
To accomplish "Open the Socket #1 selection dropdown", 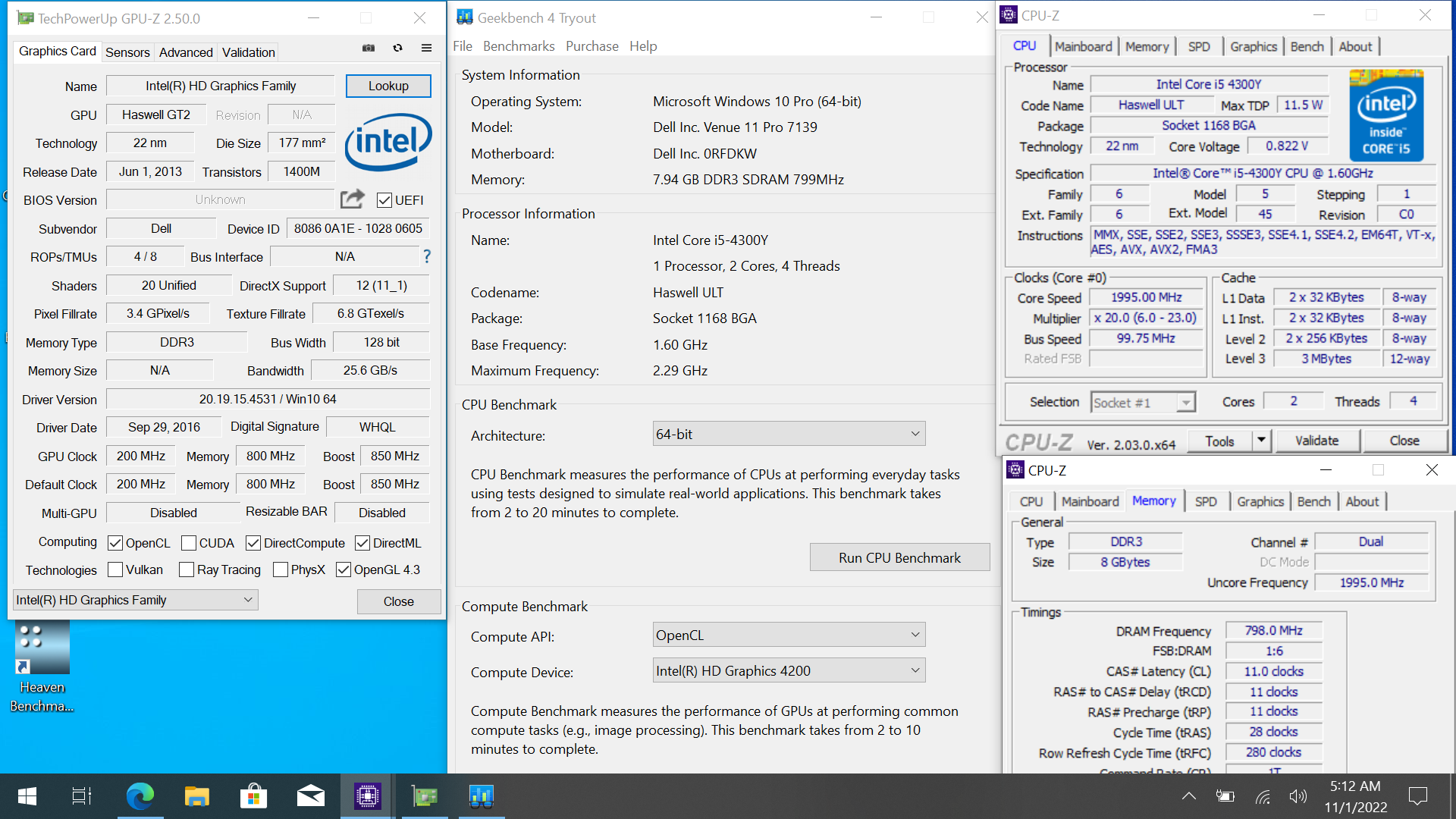I will [x=1143, y=402].
